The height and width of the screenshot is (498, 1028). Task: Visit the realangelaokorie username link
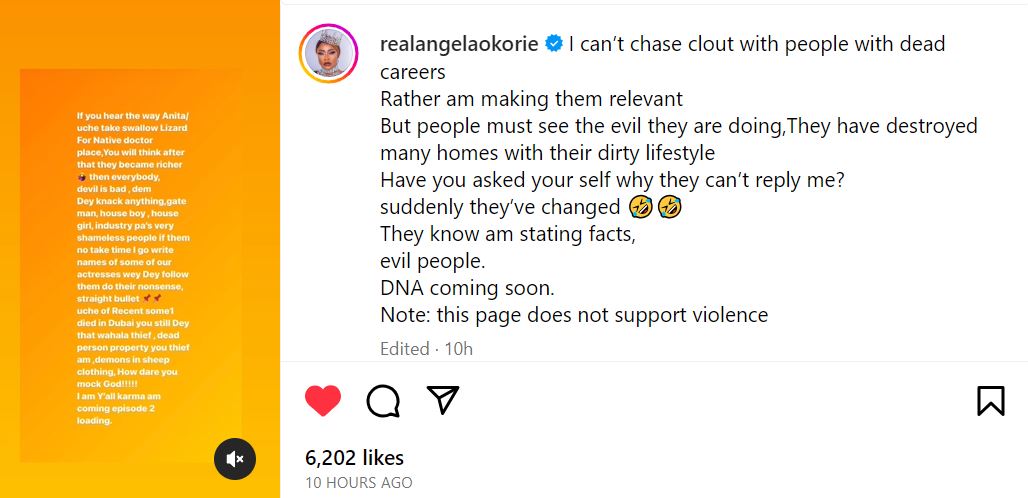coord(460,45)
